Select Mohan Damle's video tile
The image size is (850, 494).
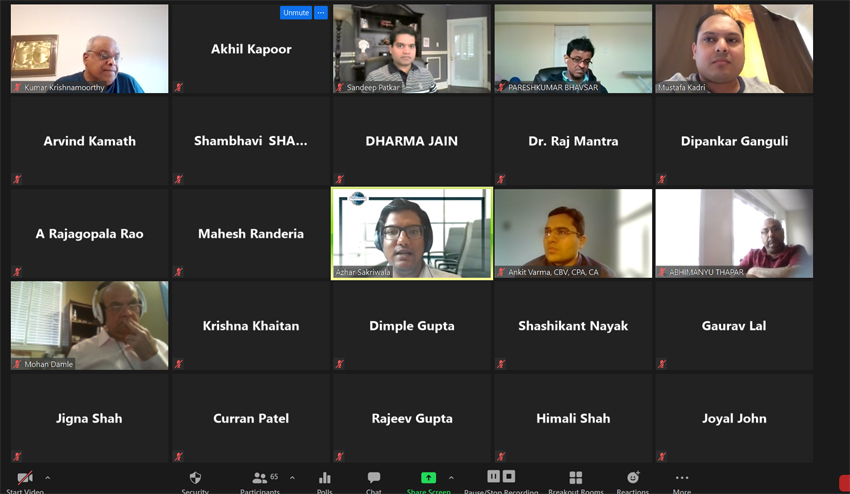[89, 325]
